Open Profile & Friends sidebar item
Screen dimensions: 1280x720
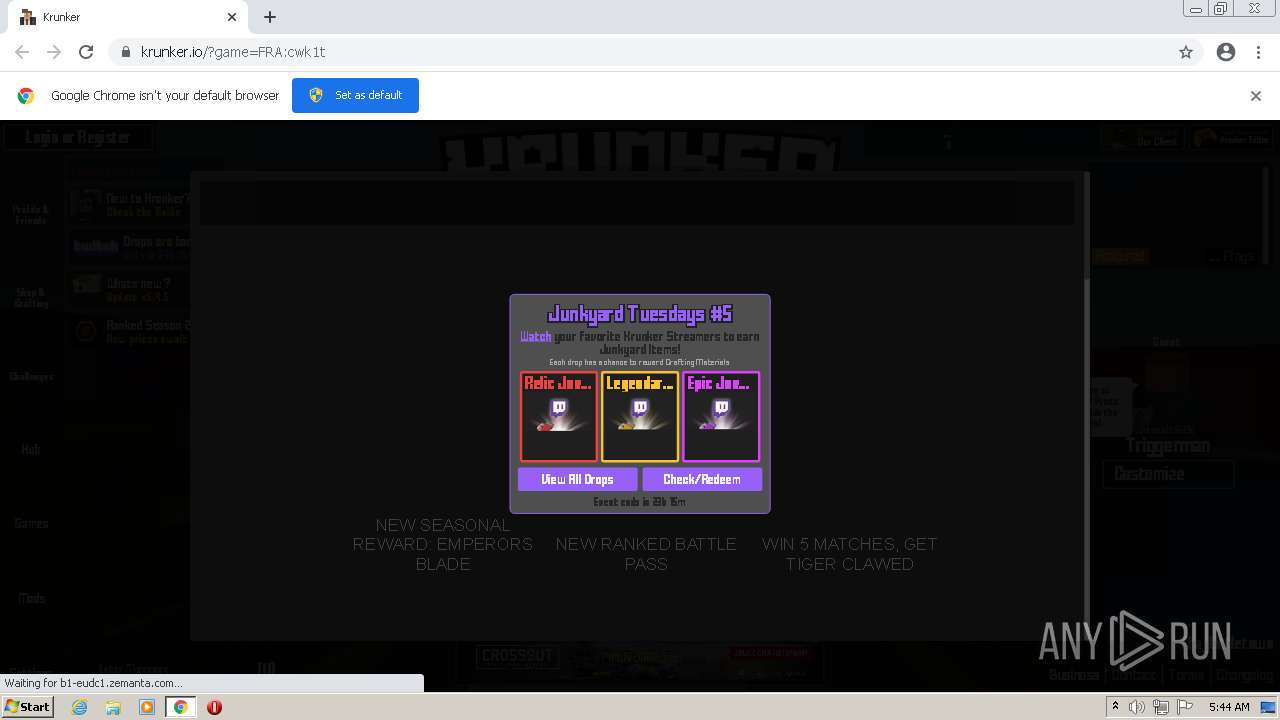point(31,214)
